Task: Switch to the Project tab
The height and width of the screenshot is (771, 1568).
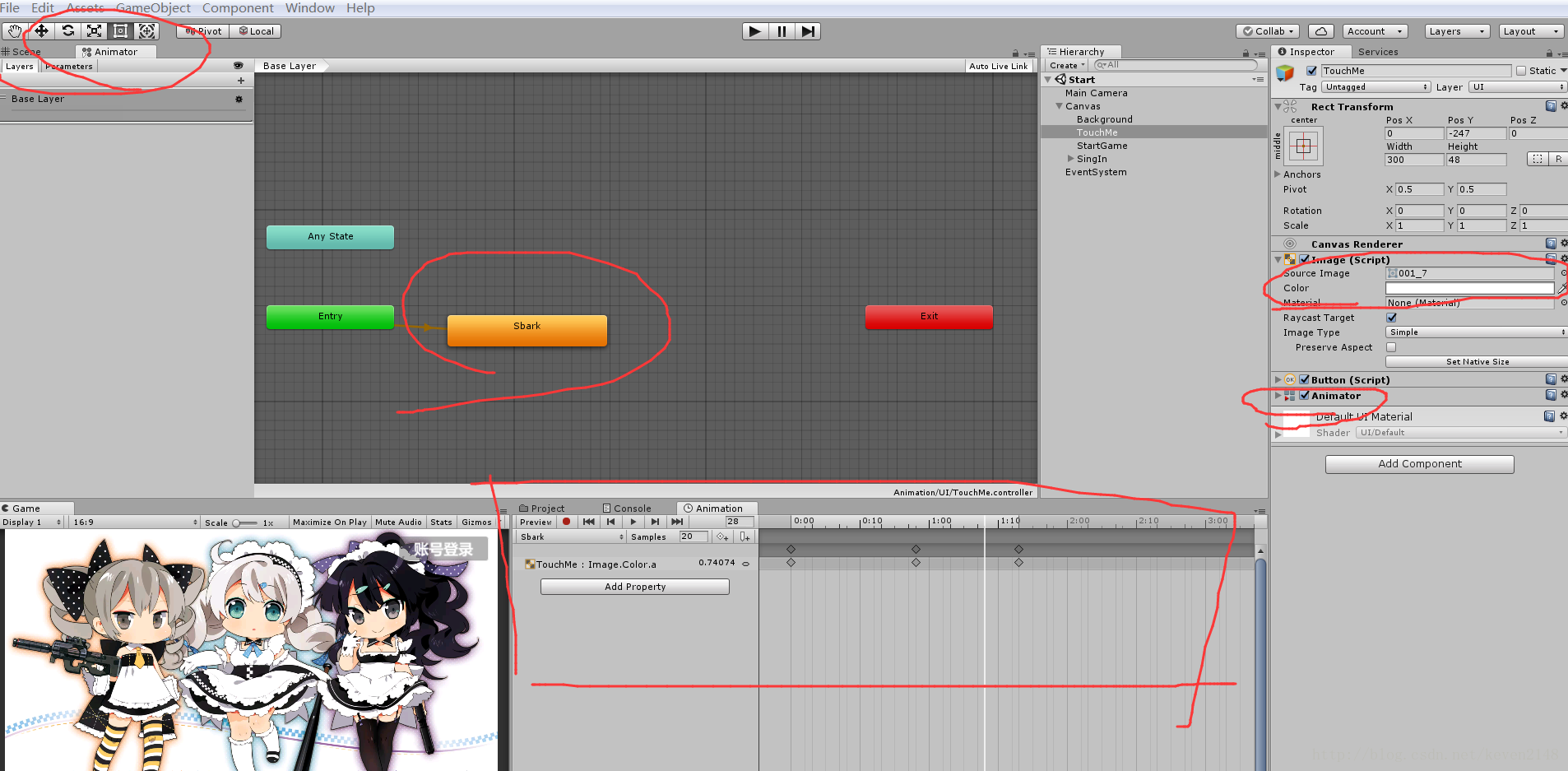Action: [x=541, y=509]
